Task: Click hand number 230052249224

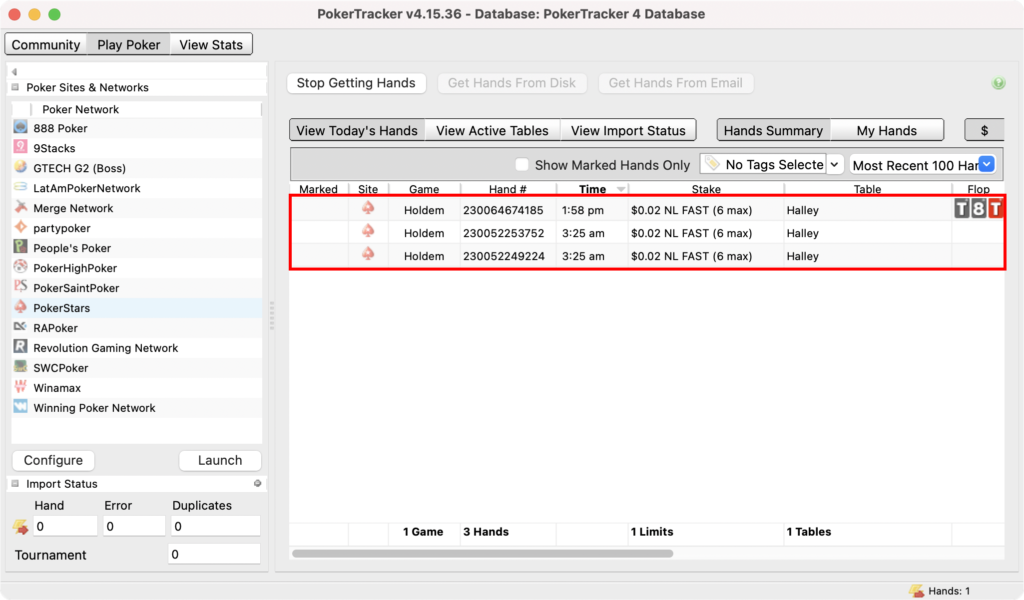Action: 504,256
